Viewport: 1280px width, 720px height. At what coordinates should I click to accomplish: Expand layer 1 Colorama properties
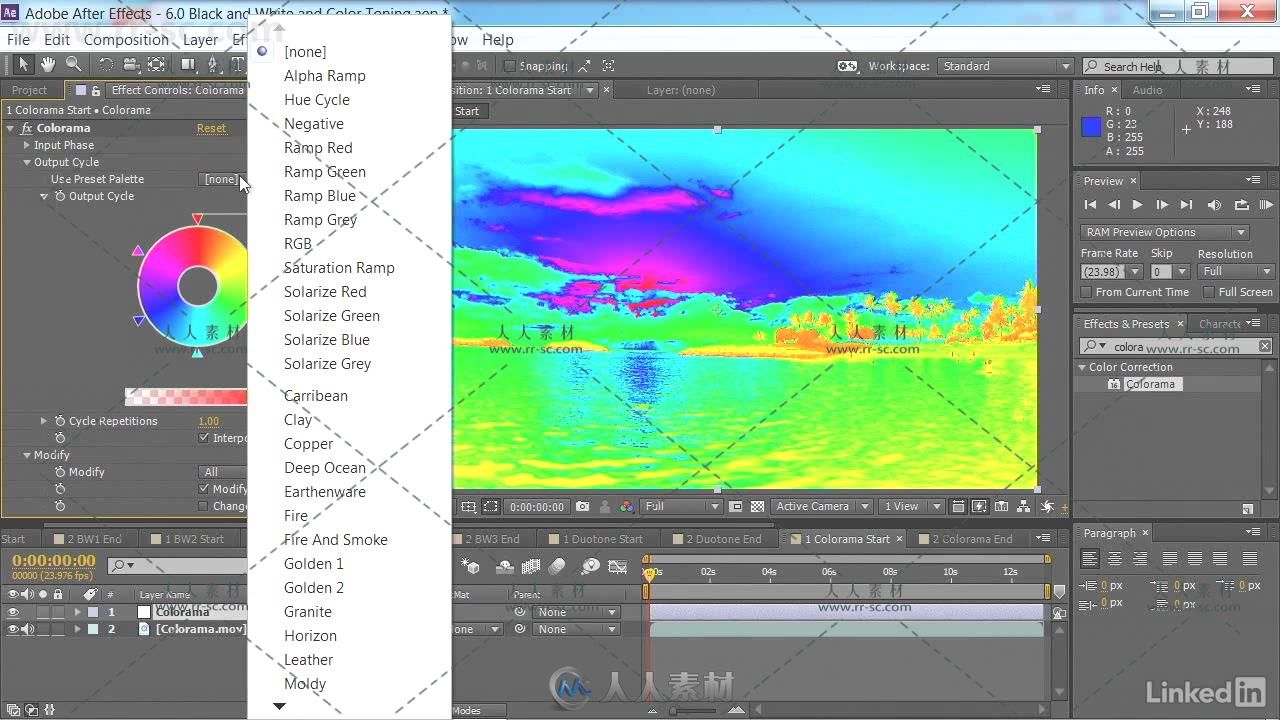[77, 612]
